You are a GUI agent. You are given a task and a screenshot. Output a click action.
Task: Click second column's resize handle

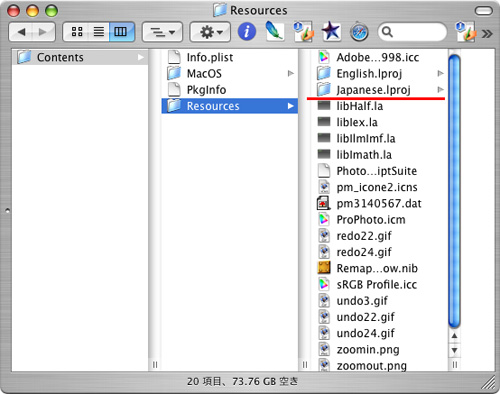(x=305, y=365)
